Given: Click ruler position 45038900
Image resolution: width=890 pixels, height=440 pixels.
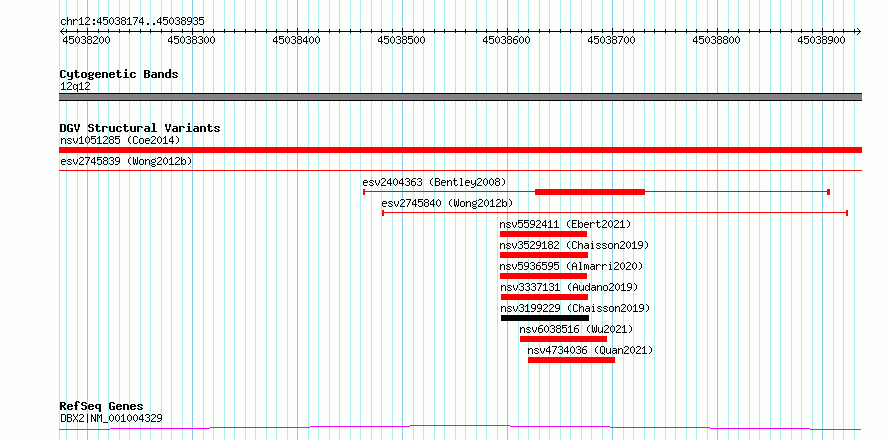Looking at the screenshot, I should click(821, 40).
